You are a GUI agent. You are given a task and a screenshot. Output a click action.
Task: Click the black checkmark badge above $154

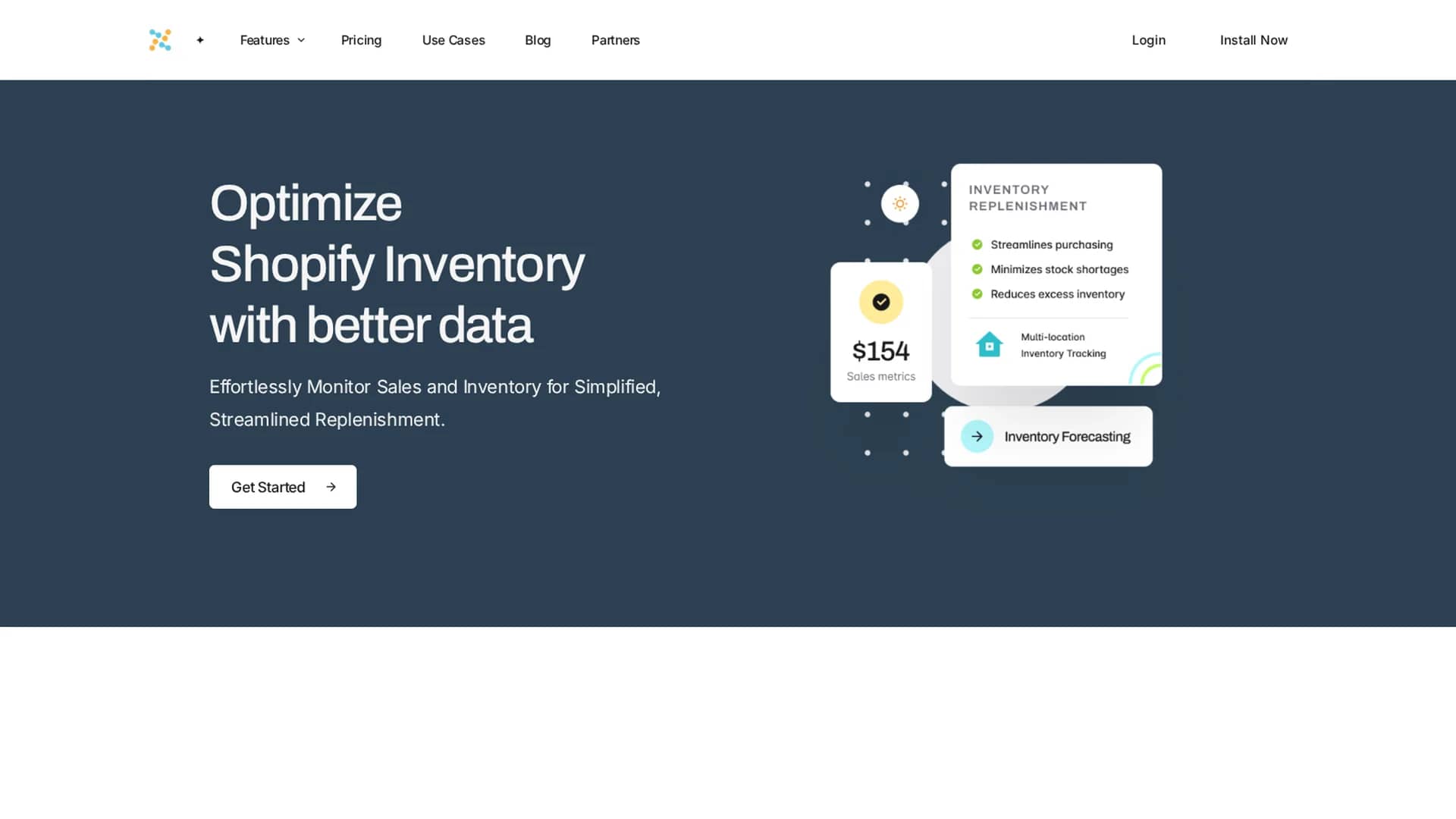pyautogui.click(x=881, y=302)
